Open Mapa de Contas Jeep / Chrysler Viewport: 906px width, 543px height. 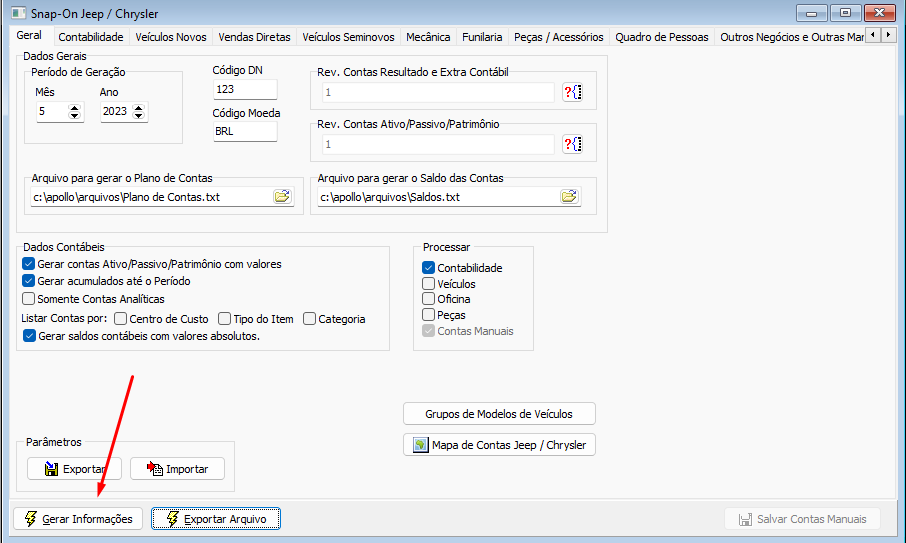click(499, 445)
